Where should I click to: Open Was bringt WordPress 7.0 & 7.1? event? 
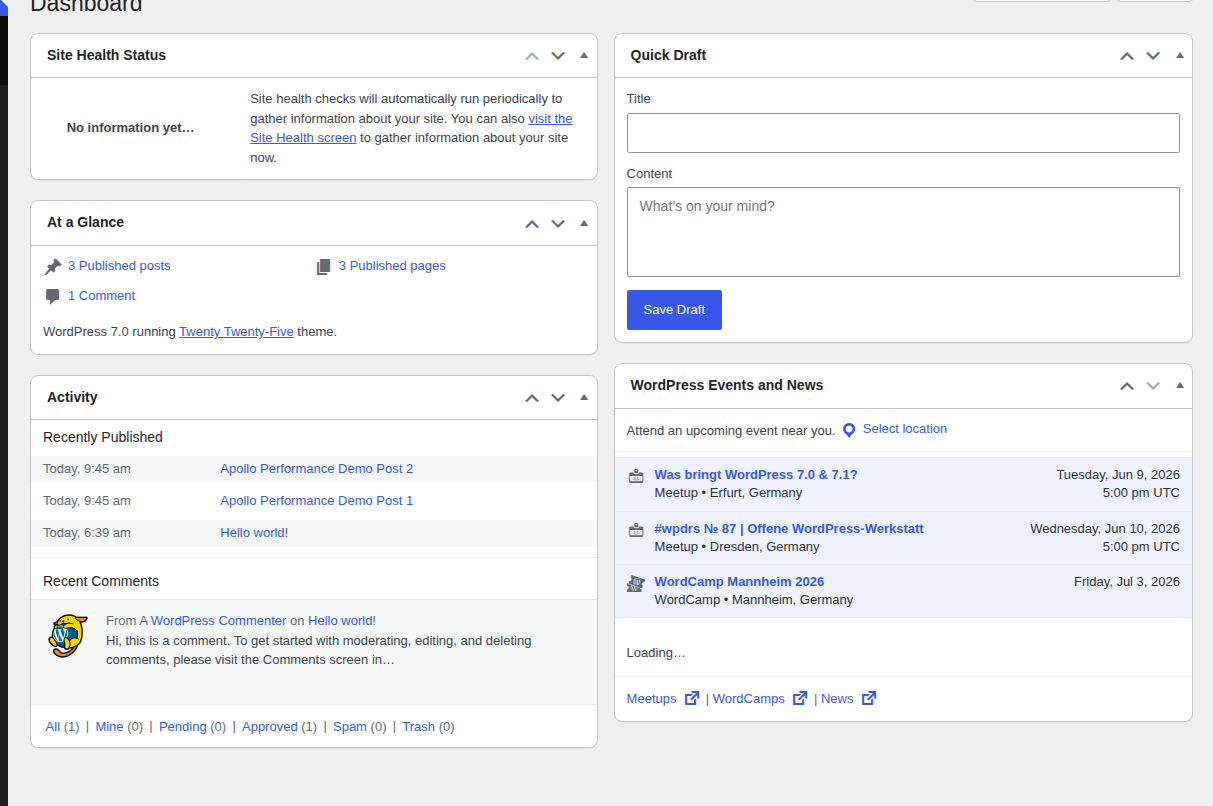tap(756, 475)
